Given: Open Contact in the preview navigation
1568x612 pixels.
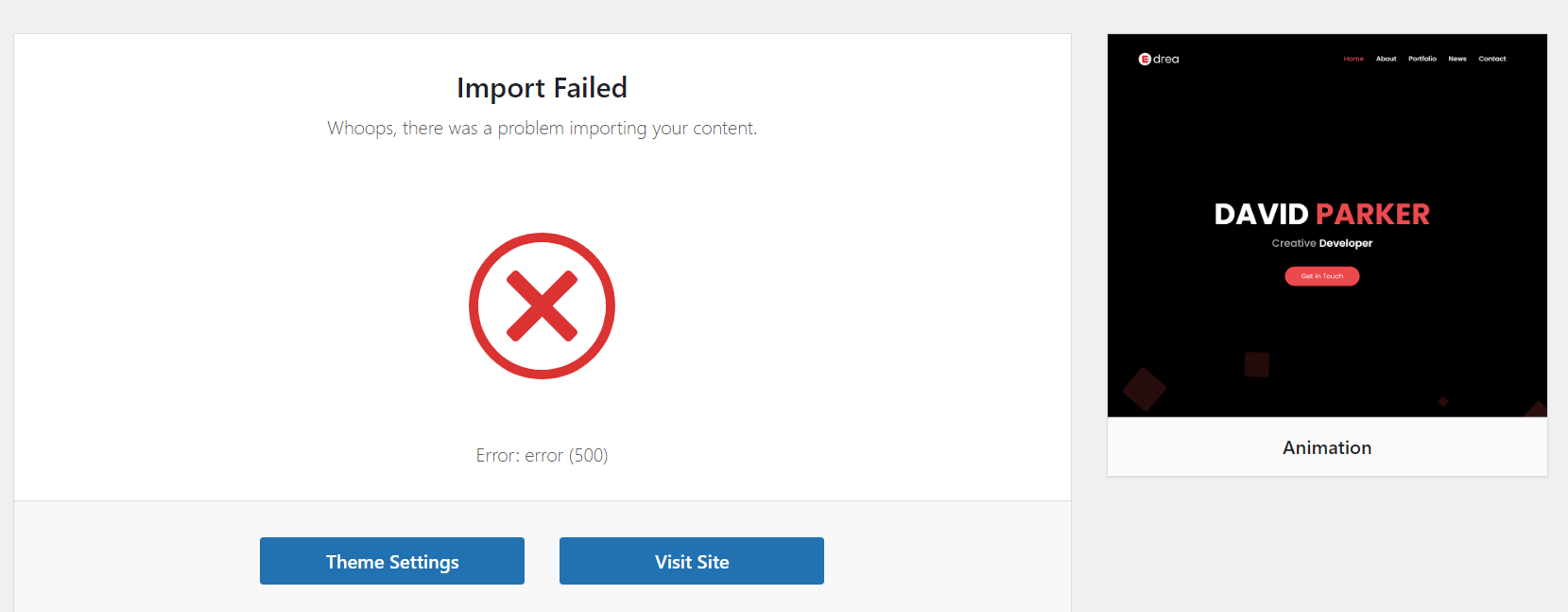Looking at the screenshot, I should point(1492,59).
